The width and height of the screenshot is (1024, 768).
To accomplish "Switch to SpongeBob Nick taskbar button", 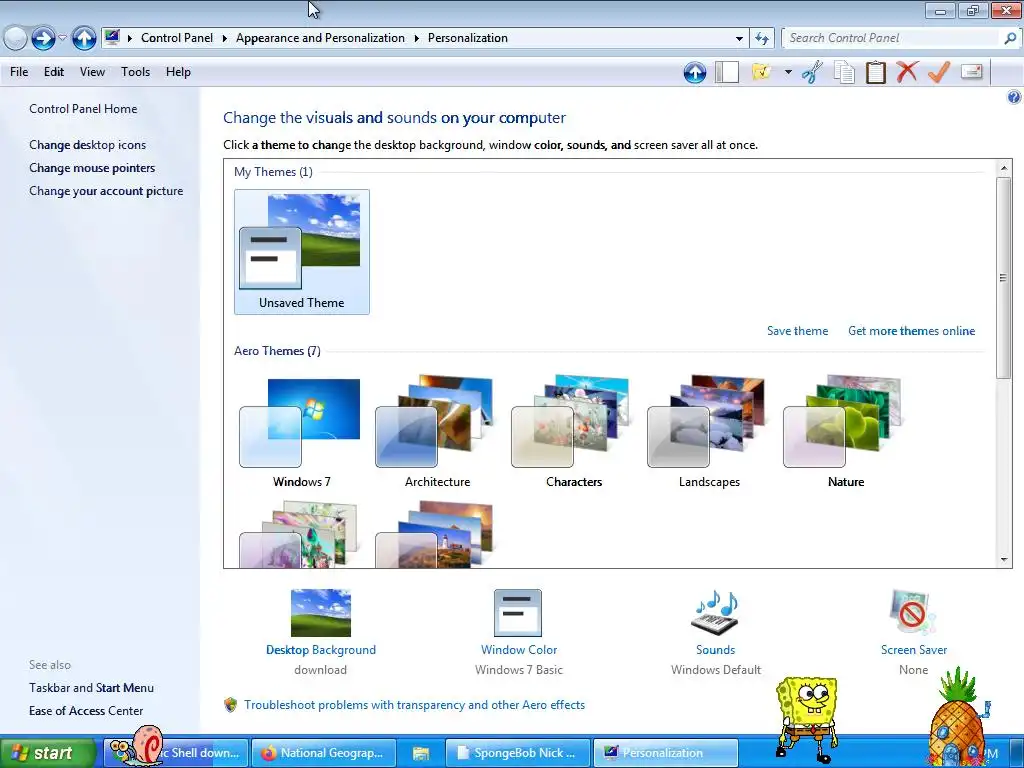I will (518, 753).
